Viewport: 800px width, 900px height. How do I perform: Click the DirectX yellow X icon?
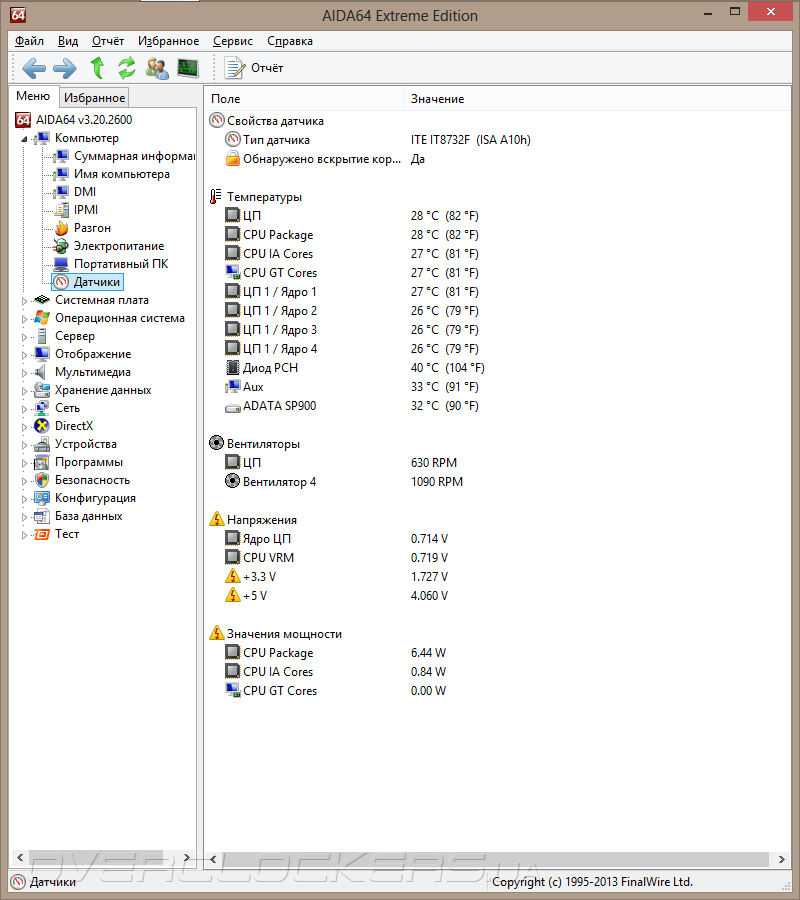[x=42, y=426]
